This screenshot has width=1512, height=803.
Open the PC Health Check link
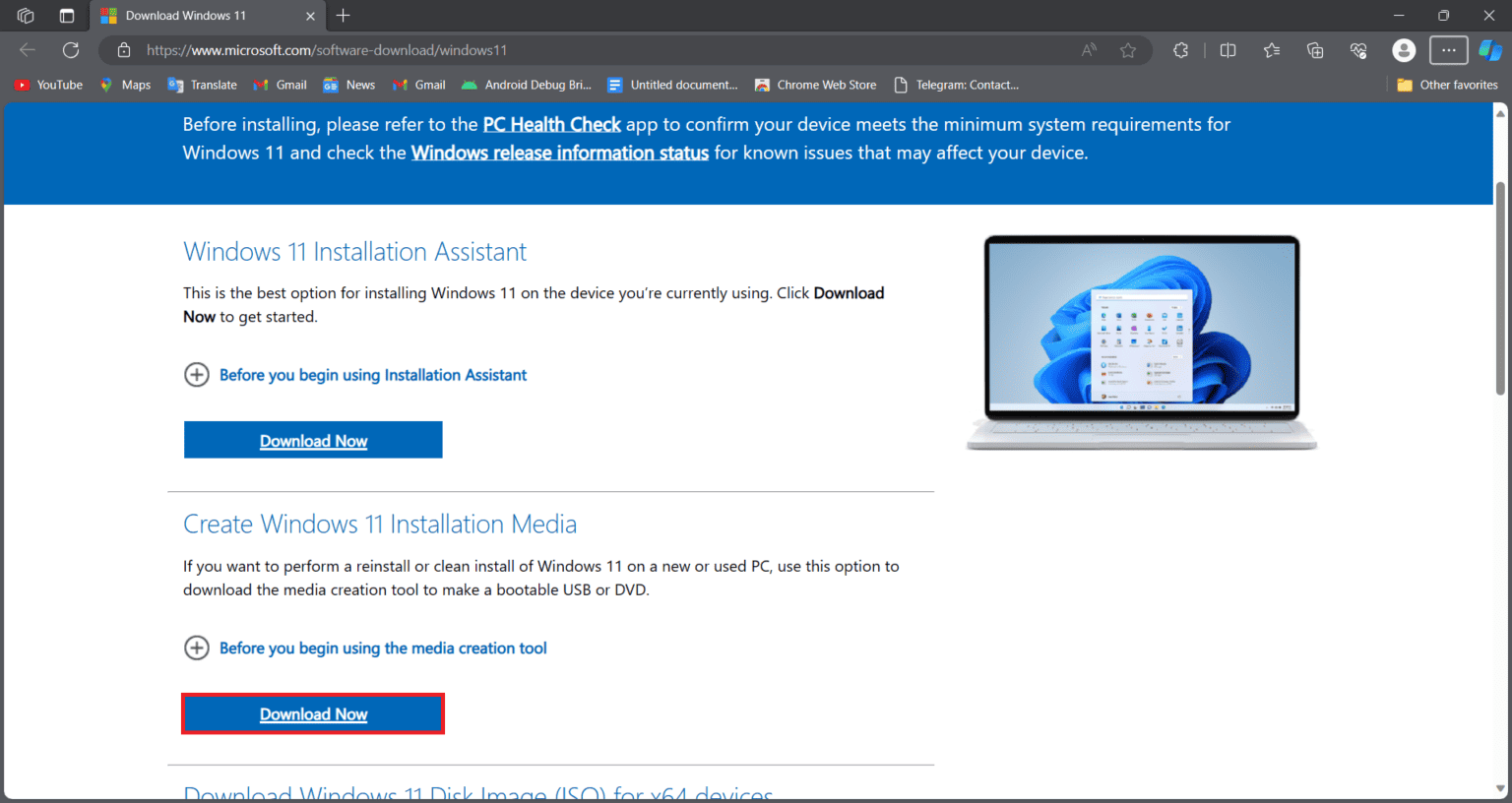tap(551, 125)
